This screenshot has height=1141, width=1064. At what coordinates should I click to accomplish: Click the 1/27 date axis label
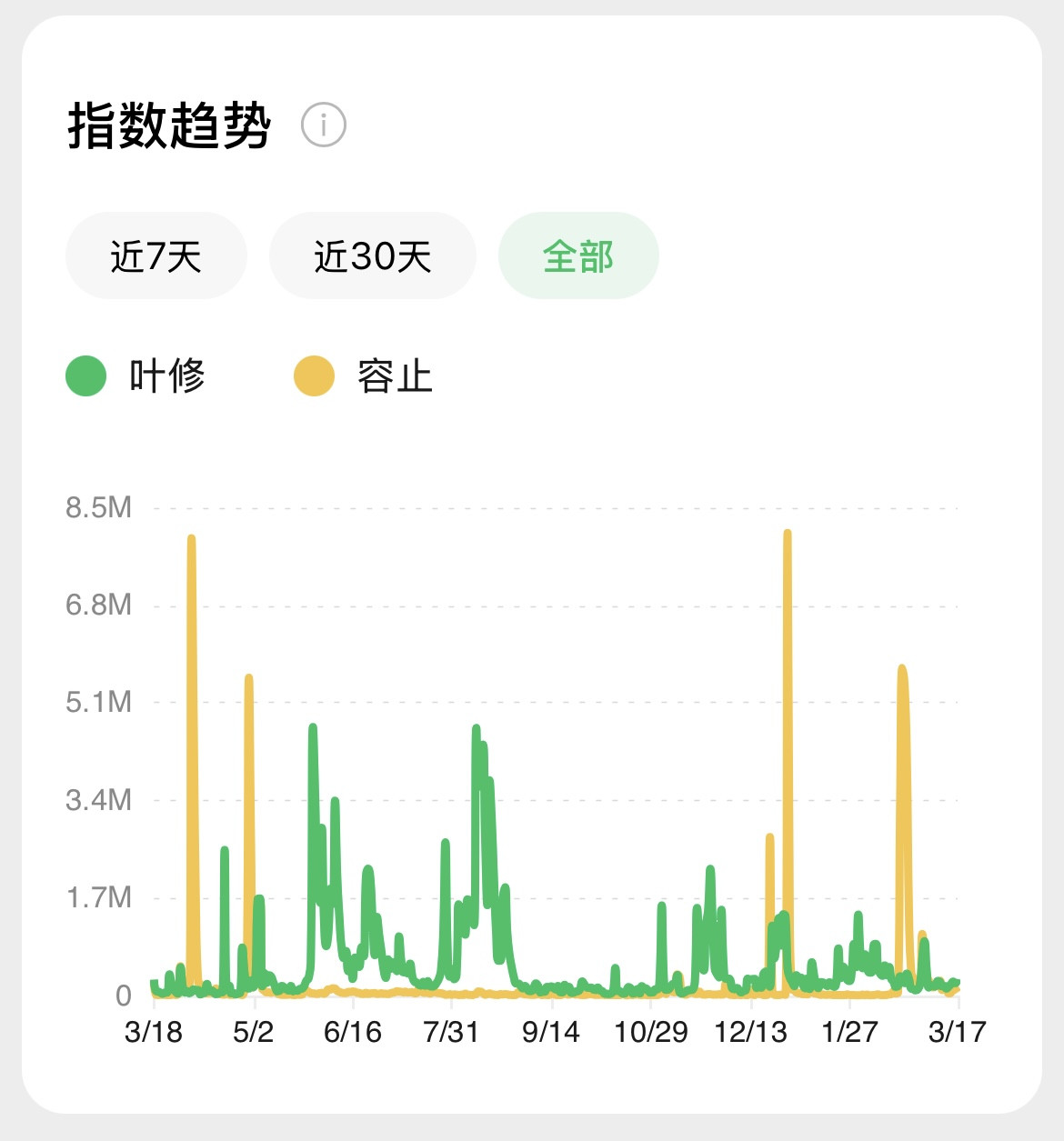849,1032
